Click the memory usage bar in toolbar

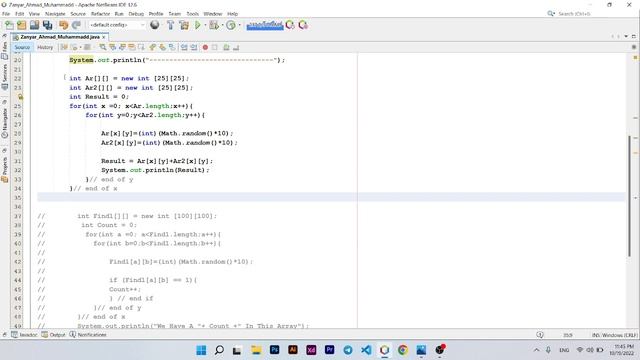(x=265, y=25)
